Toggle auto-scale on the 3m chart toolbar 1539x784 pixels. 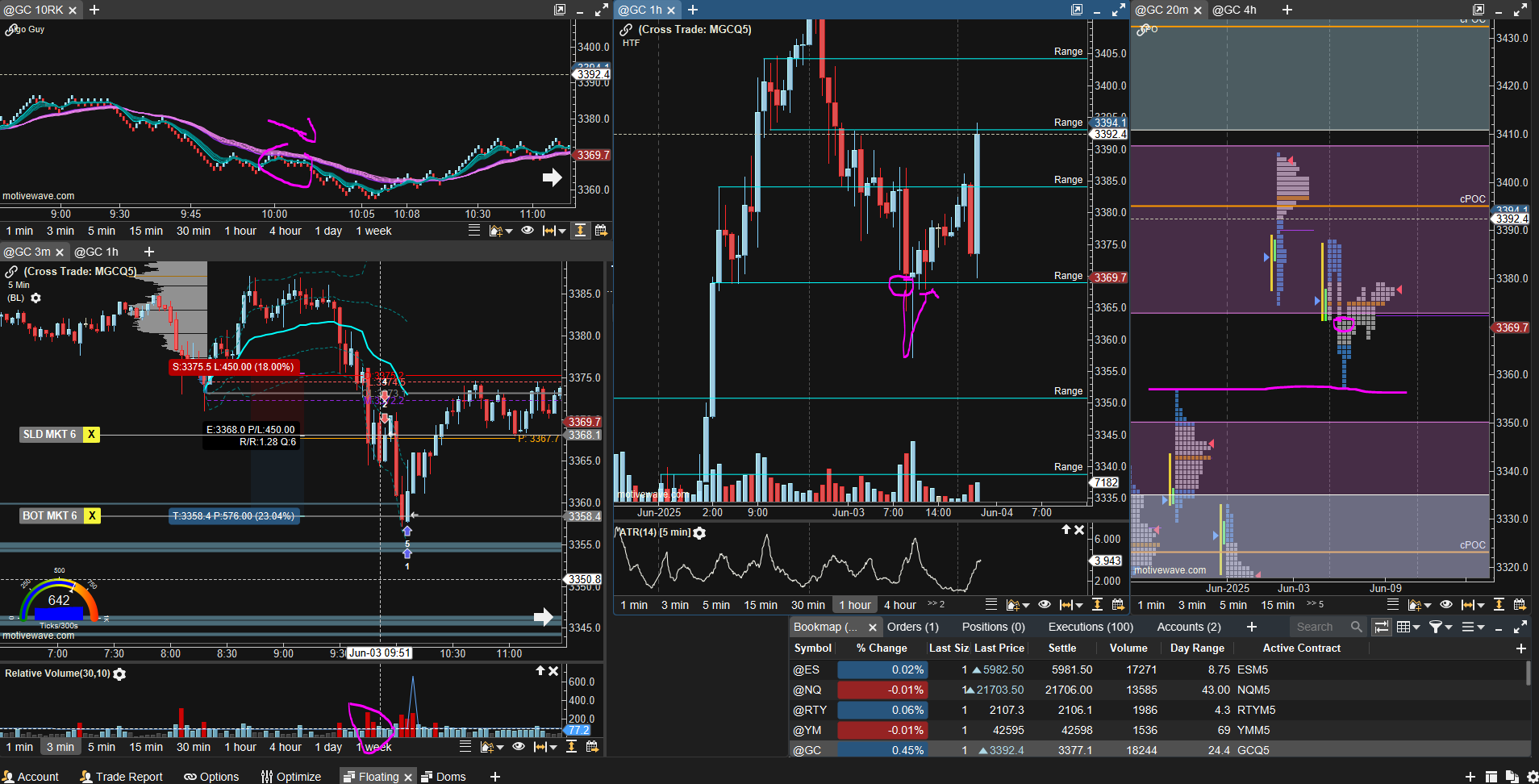click(571, 747)
